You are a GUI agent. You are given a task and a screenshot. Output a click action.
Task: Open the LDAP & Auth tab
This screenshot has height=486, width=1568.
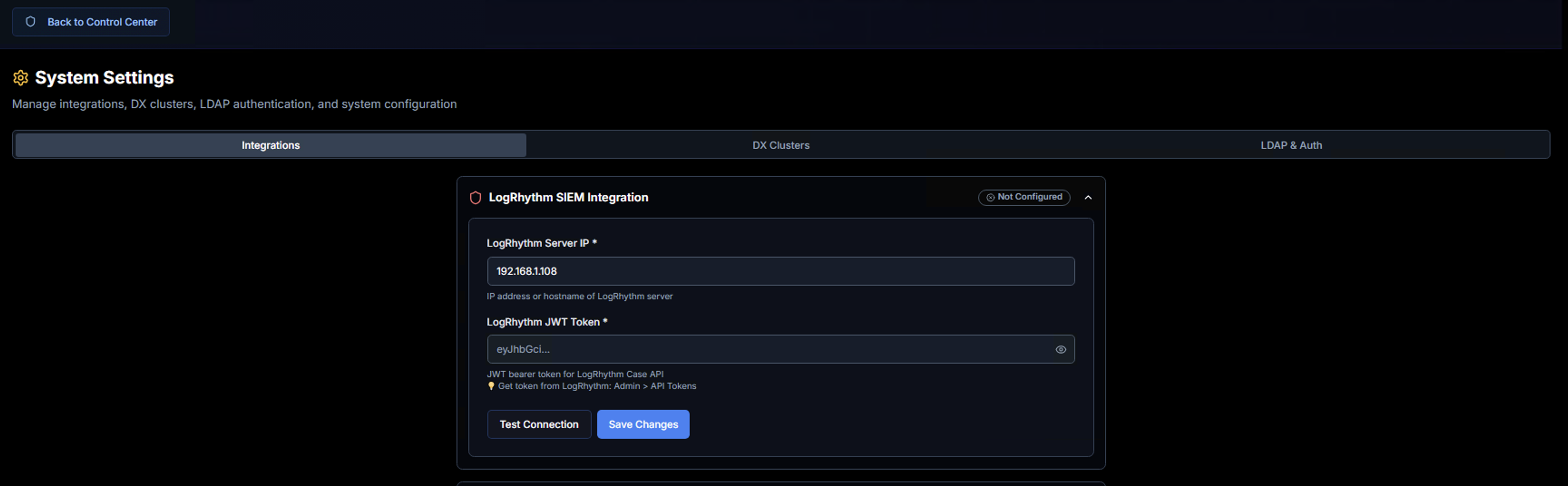tap(1291, 145)
